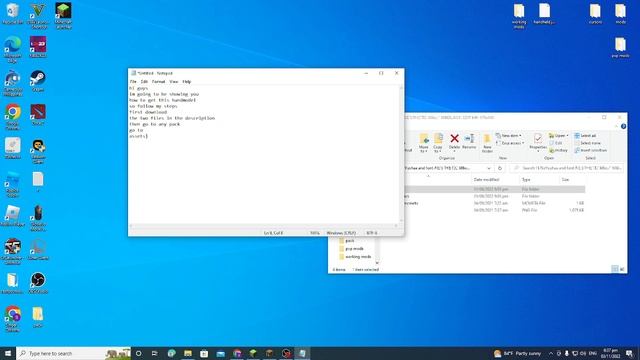
Task: Click Delete in Explorer ribbon
Action: (x=454, y=142)
